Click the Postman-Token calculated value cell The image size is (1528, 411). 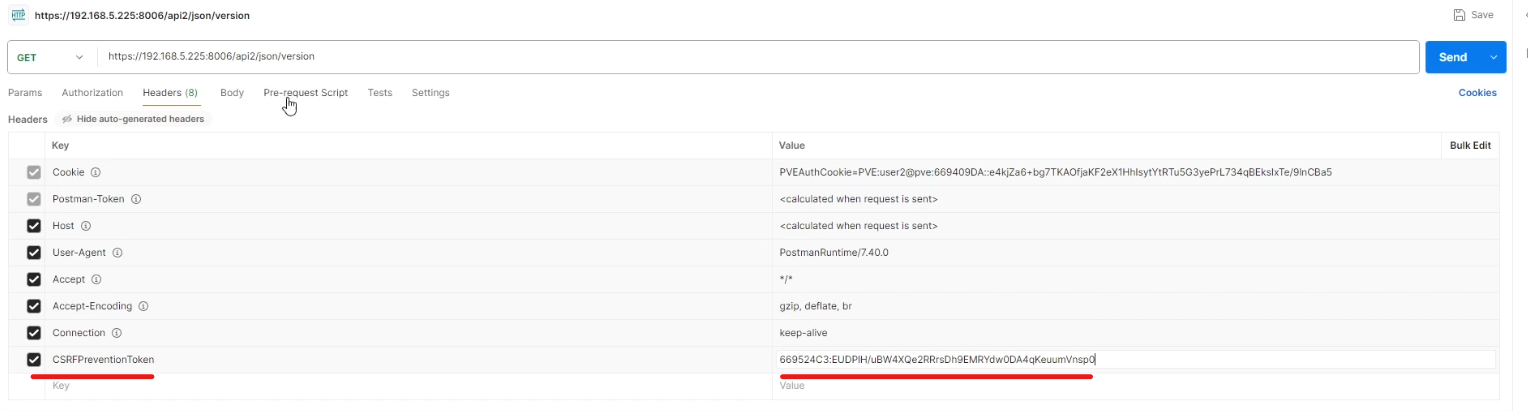(1137, 199)
